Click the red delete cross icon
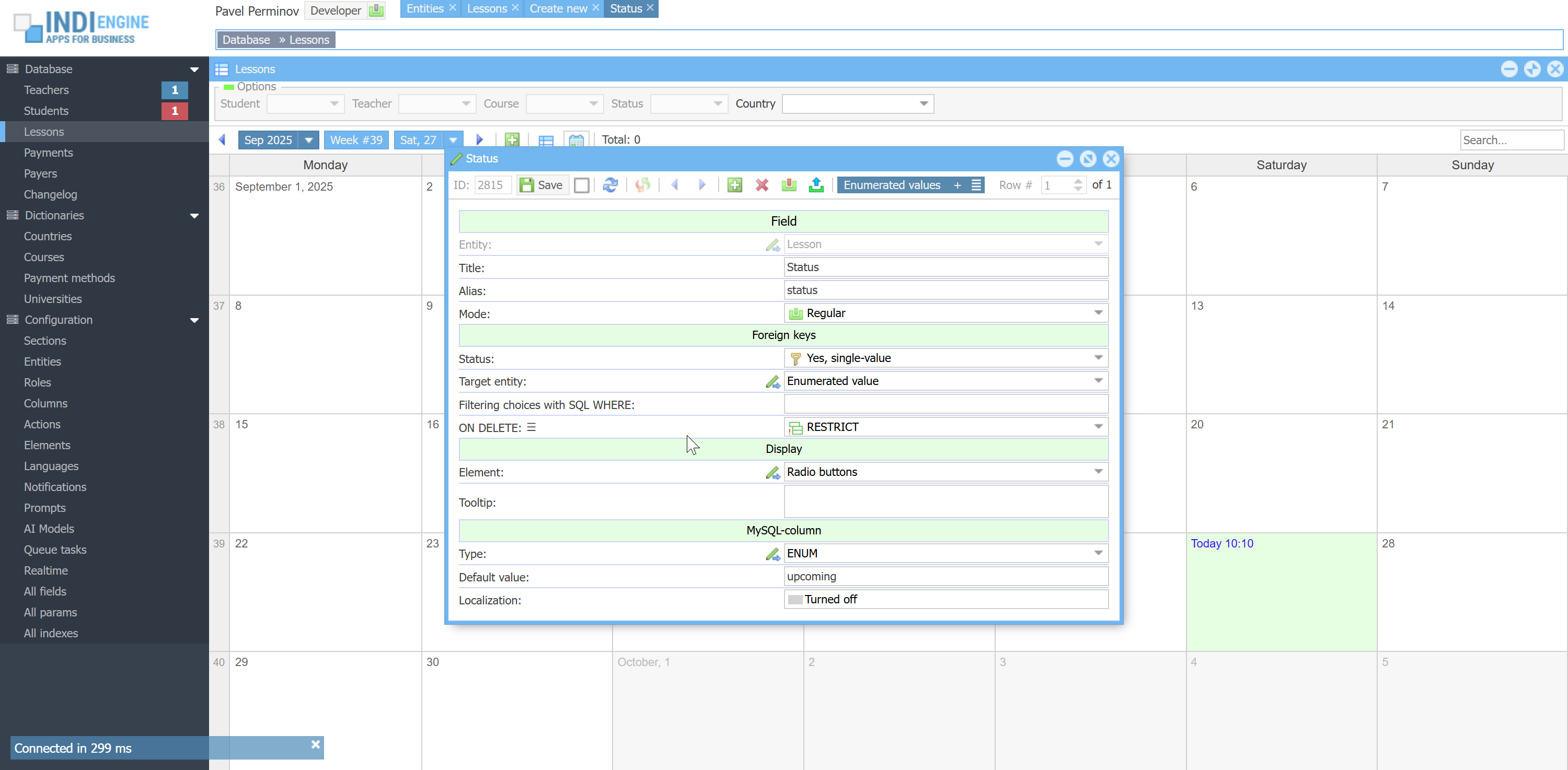The width and height of the screenshot is (1568, 770). (762, 185)
